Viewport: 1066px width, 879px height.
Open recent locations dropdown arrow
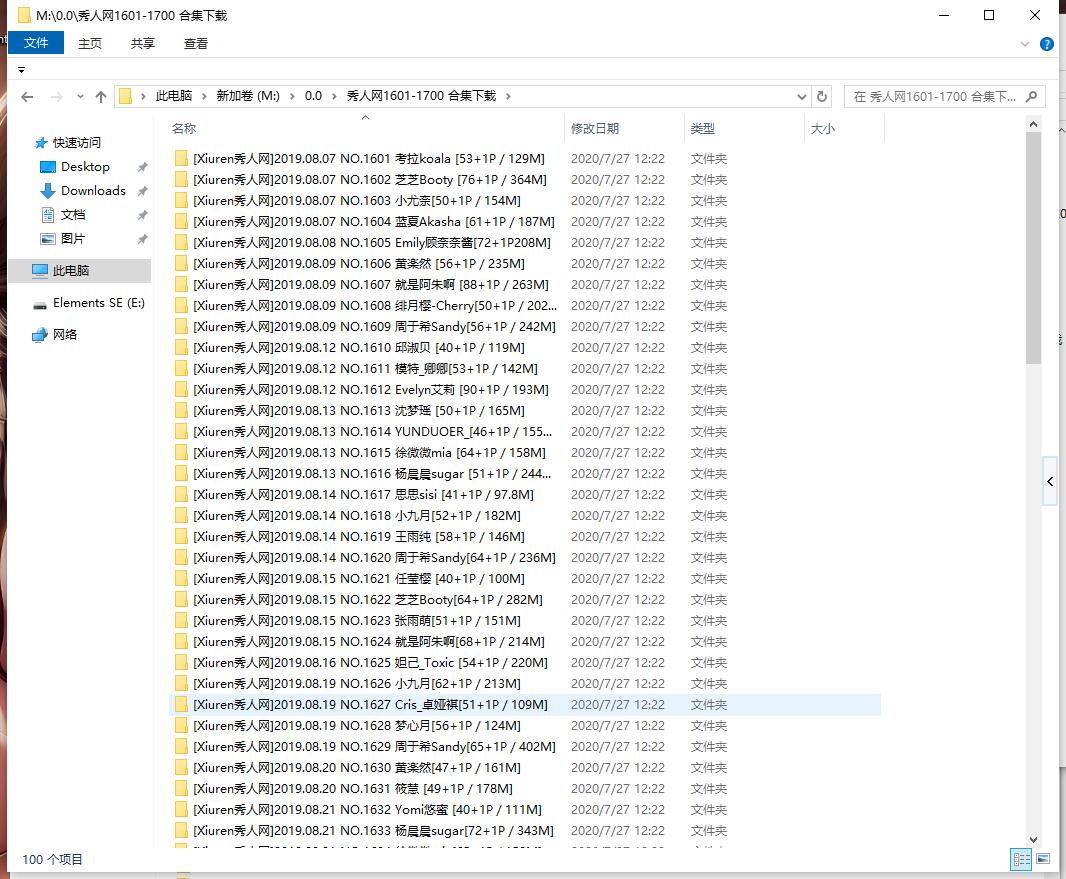79,97
